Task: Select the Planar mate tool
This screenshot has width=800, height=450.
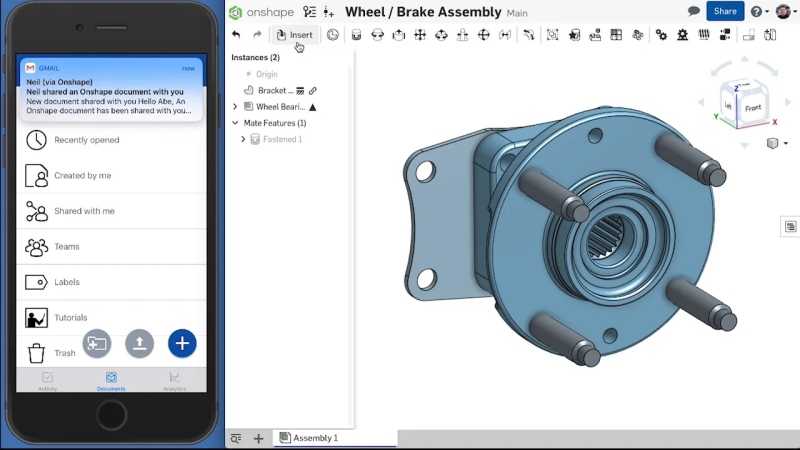Action: tap(420, 35)
